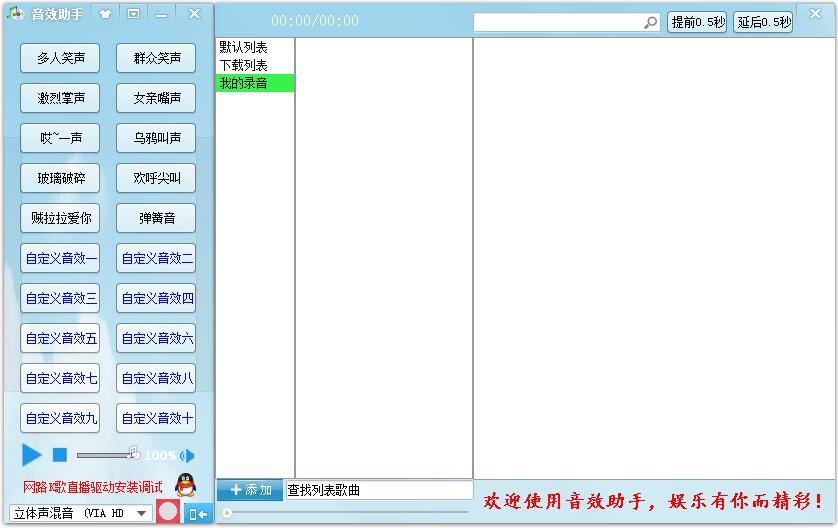
Task: Select the 我的录音 playlist
Action: point(255,83)
